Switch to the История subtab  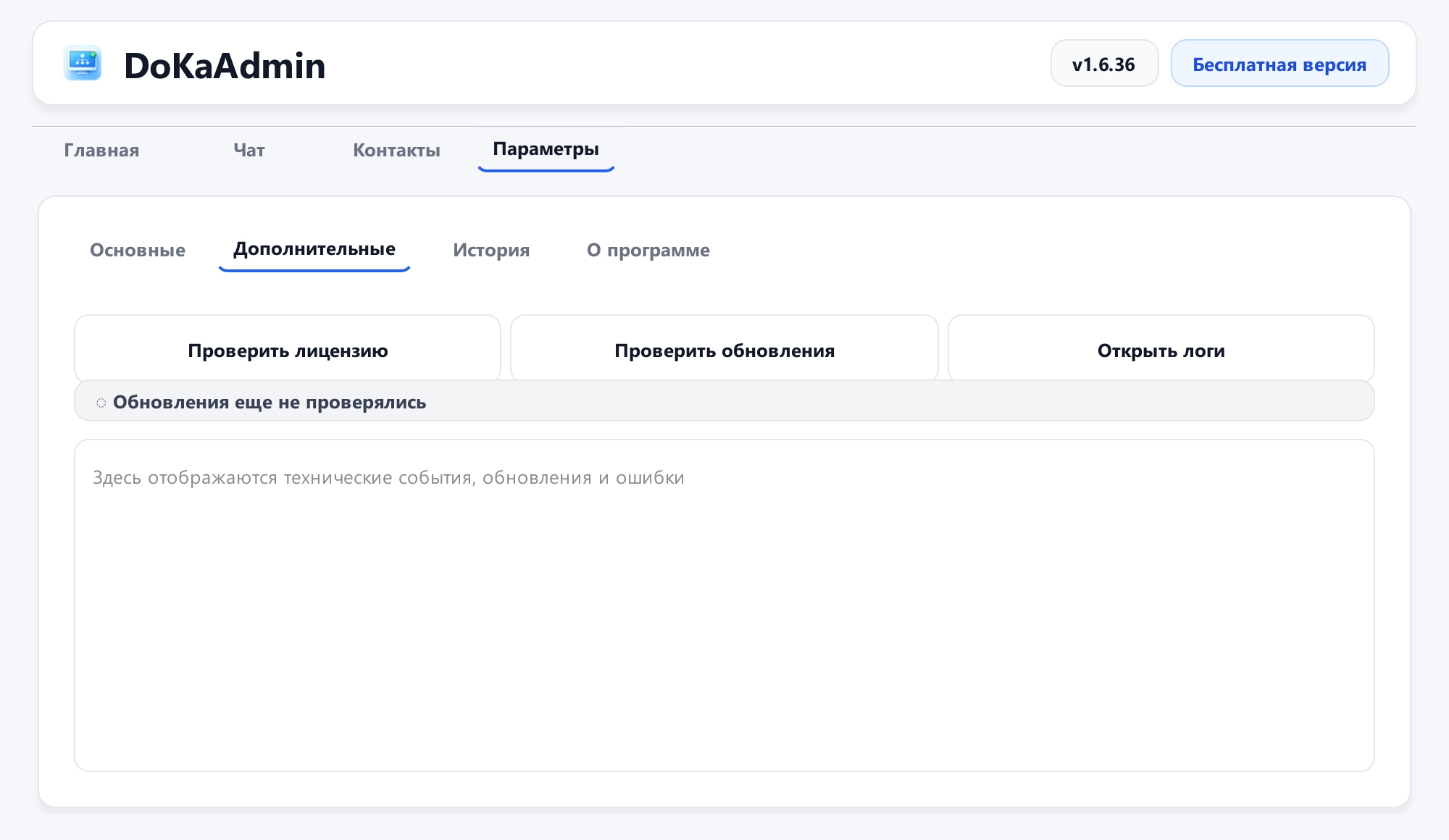pyautogui.click(x=491, y=250)
